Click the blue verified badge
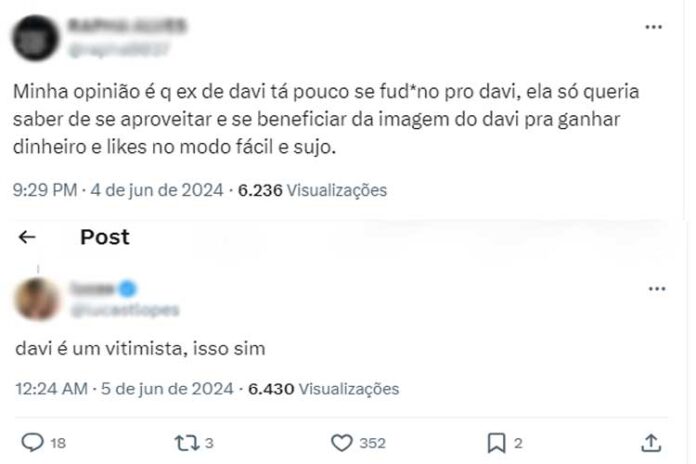This screenshot has width=696, height=464. click(x=127, y=289)
